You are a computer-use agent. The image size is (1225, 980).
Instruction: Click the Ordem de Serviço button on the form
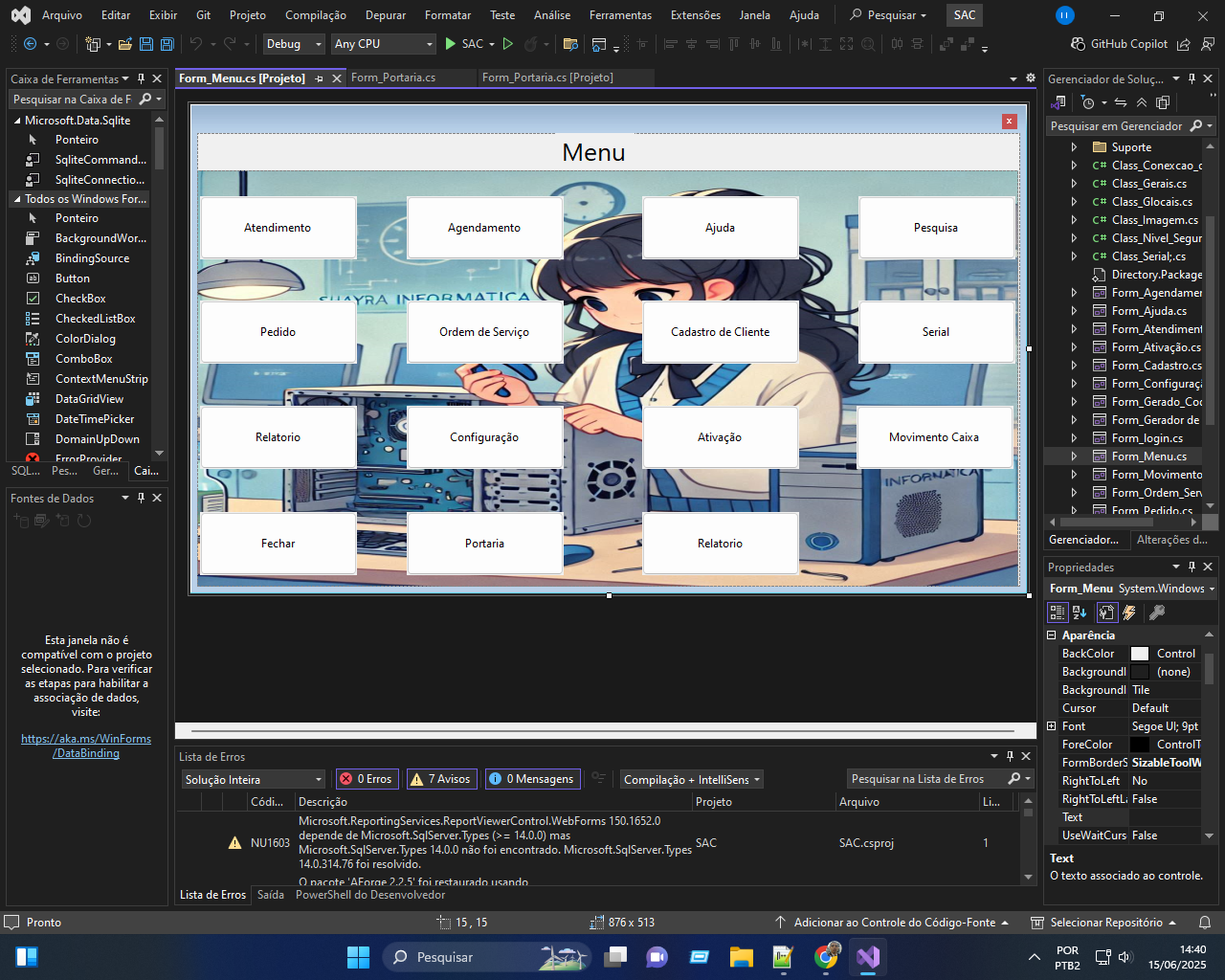[x=484, y=332]
